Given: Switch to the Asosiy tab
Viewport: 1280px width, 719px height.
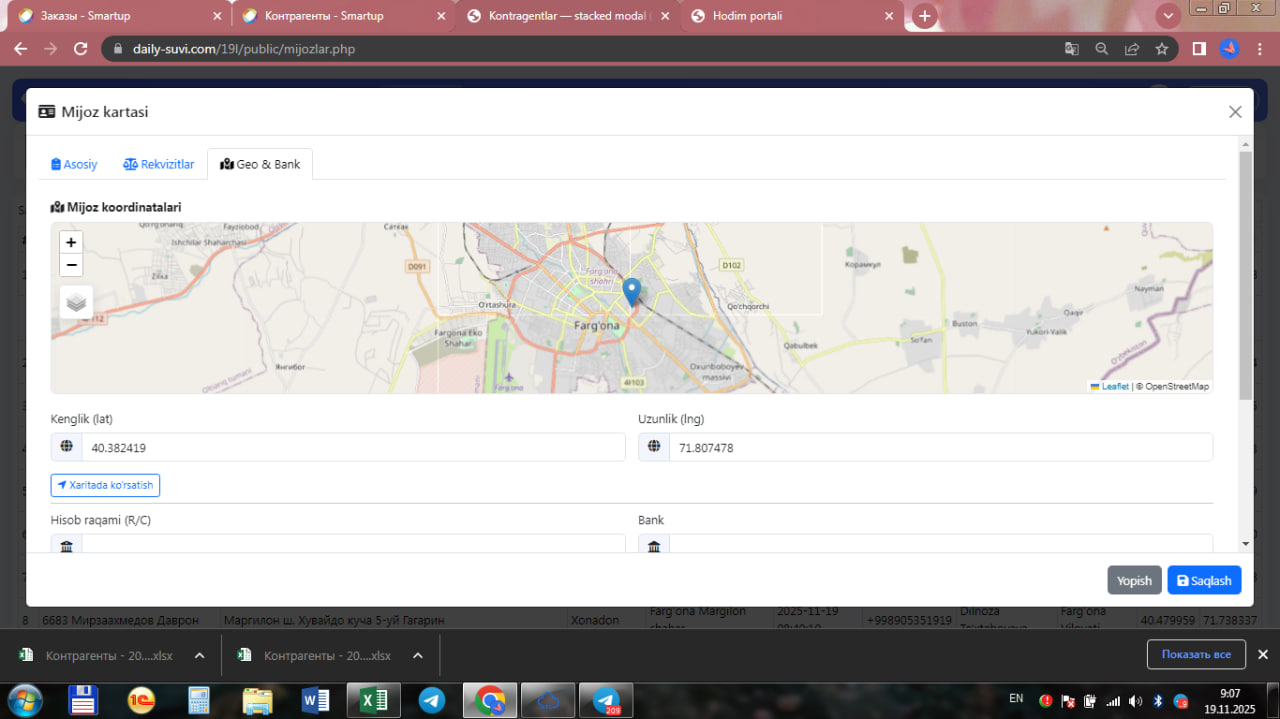Looking at the screenshot, I should [x=74, y=164].
